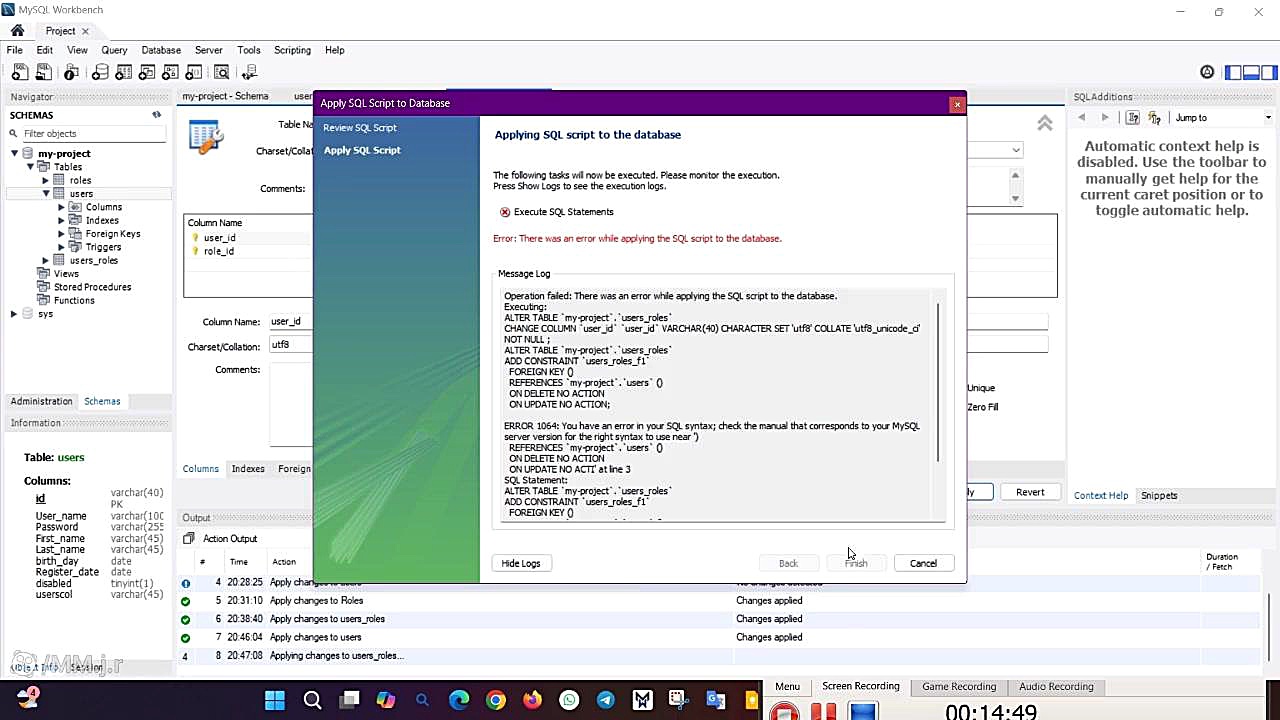Open the object inspector icon
1280x720 pixels.
[71, 72]
